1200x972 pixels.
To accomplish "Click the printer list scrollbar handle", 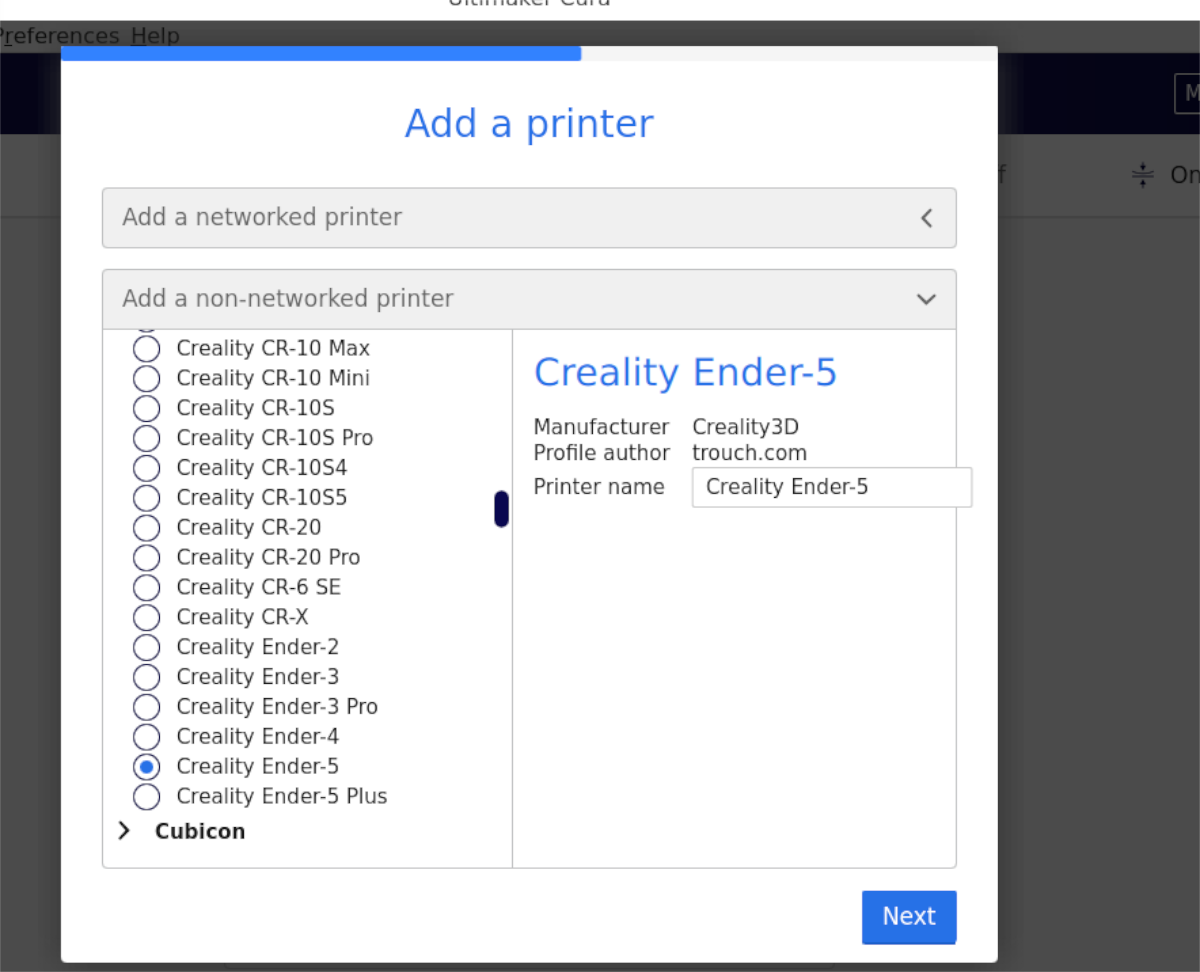I will coord(501,509).
